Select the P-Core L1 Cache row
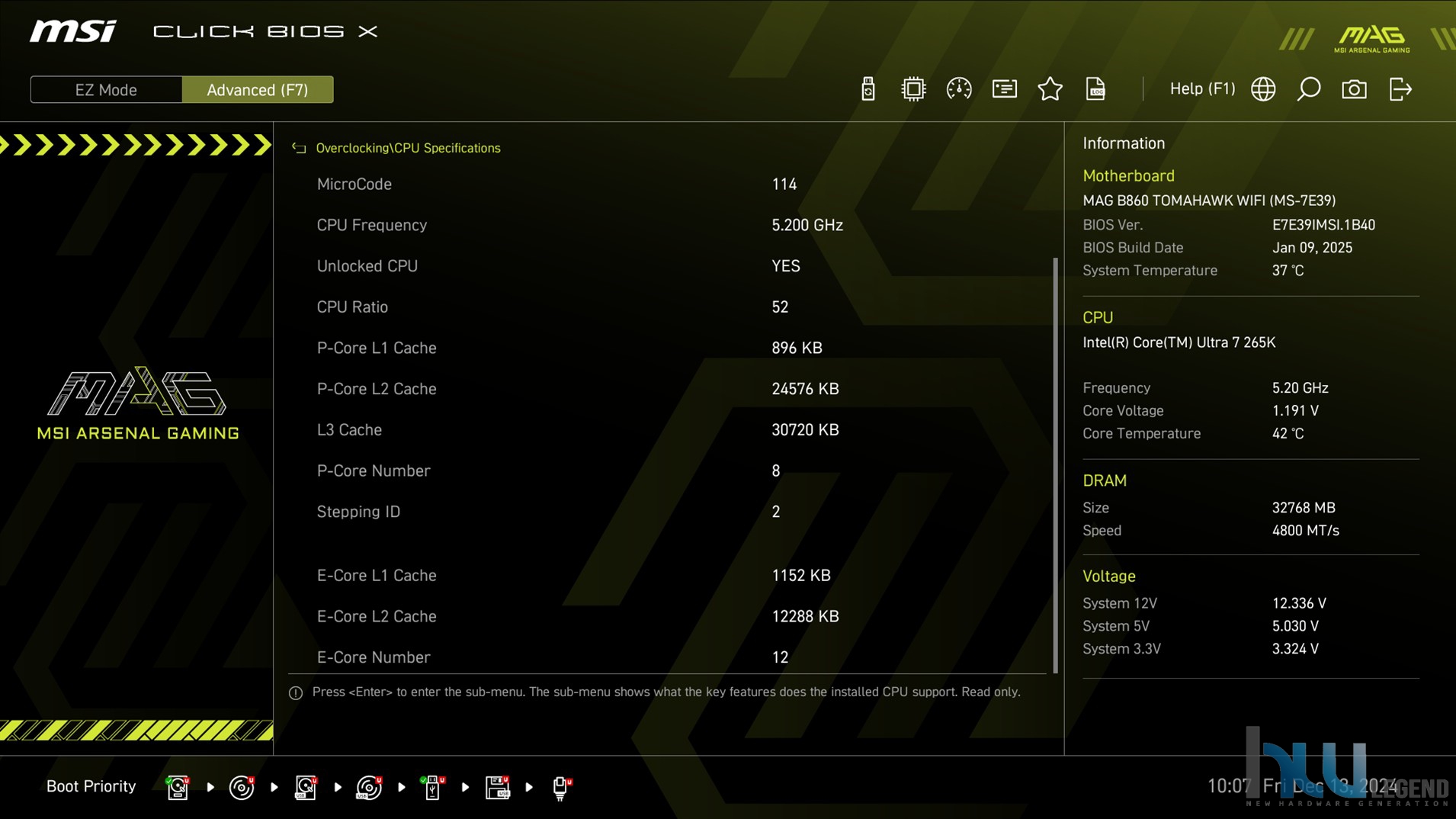 [x=669, y=348]
